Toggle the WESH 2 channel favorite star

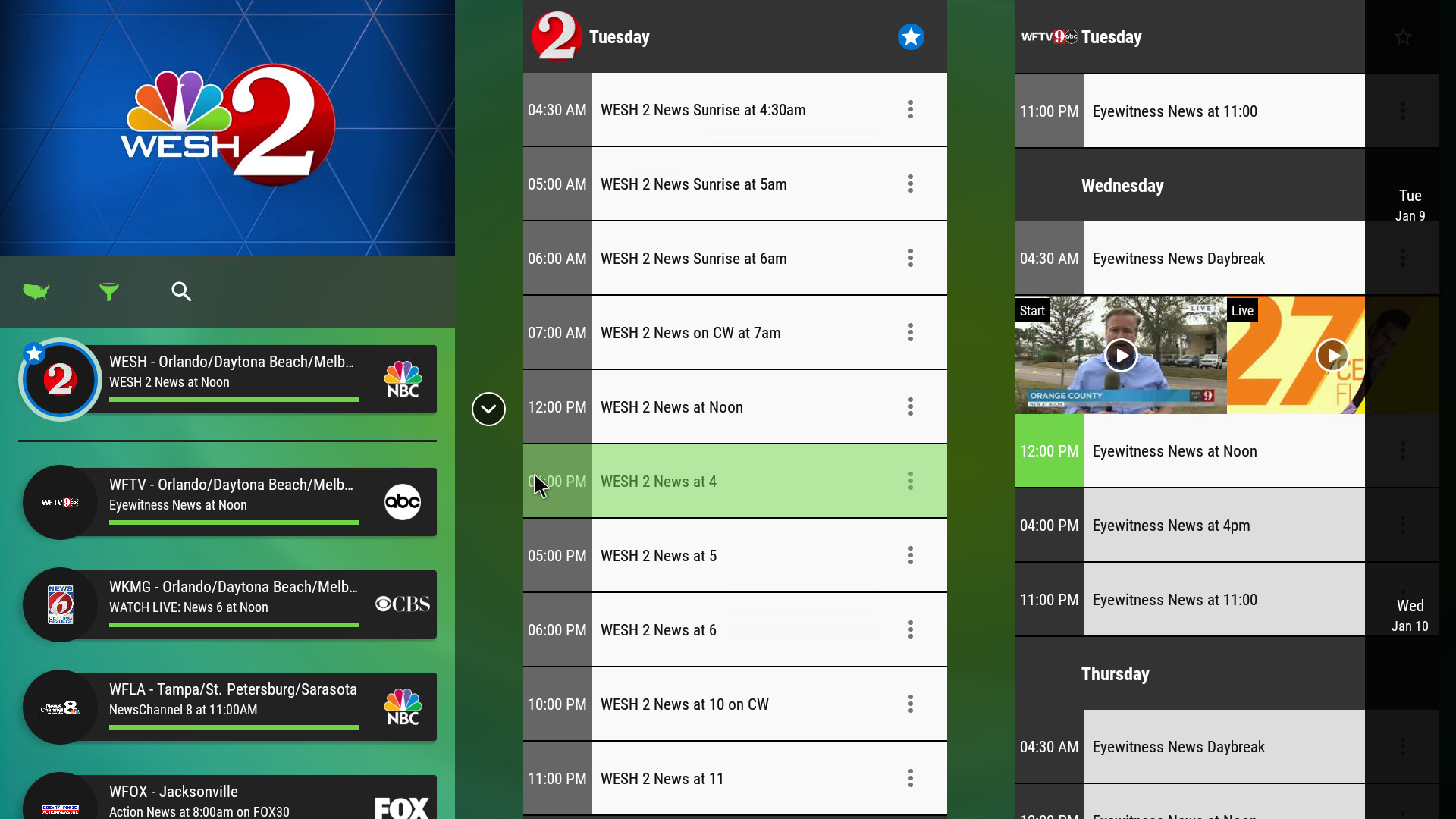[x=910, y=37]
